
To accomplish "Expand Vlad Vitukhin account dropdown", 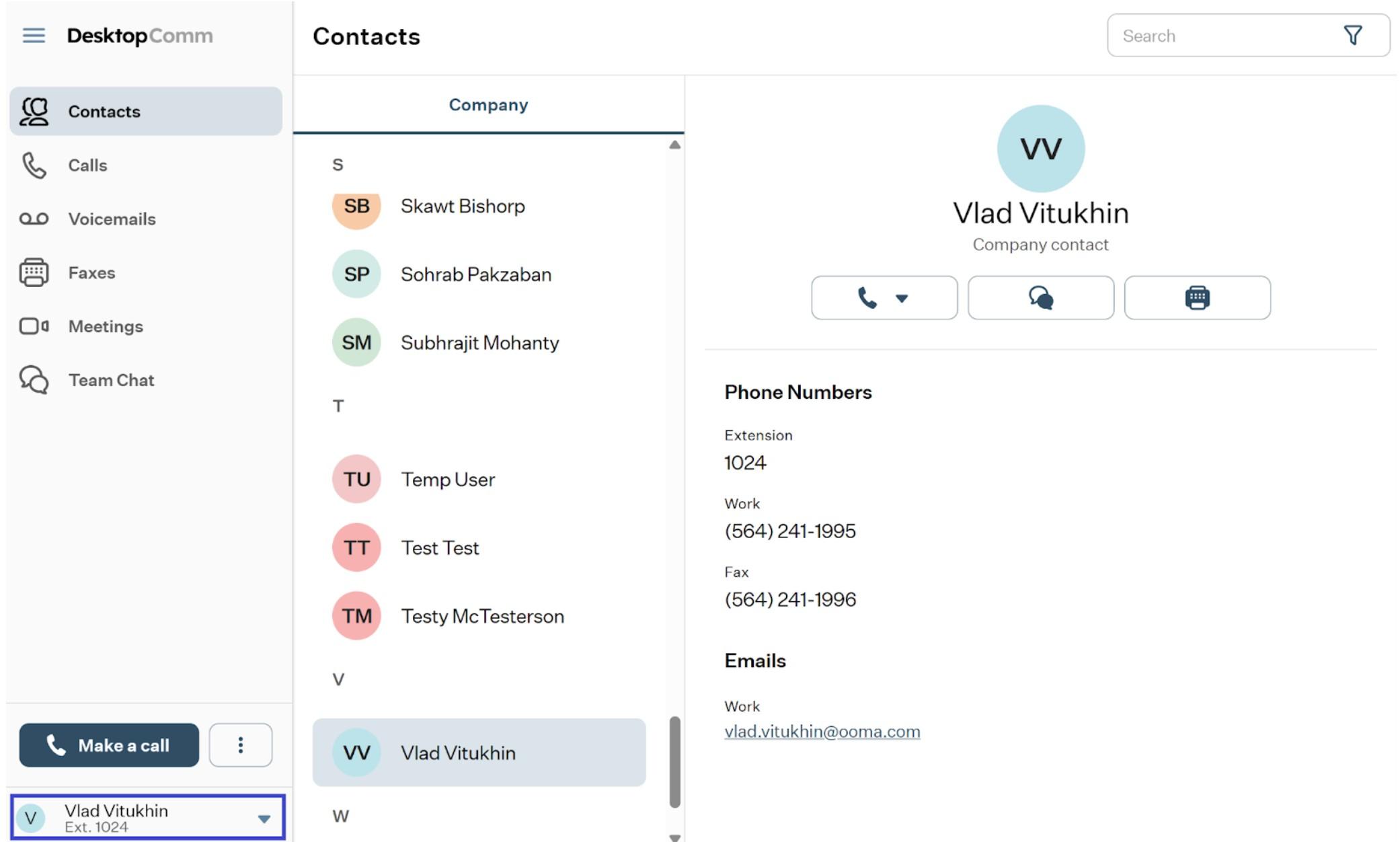I will click(x=264, y=818).
